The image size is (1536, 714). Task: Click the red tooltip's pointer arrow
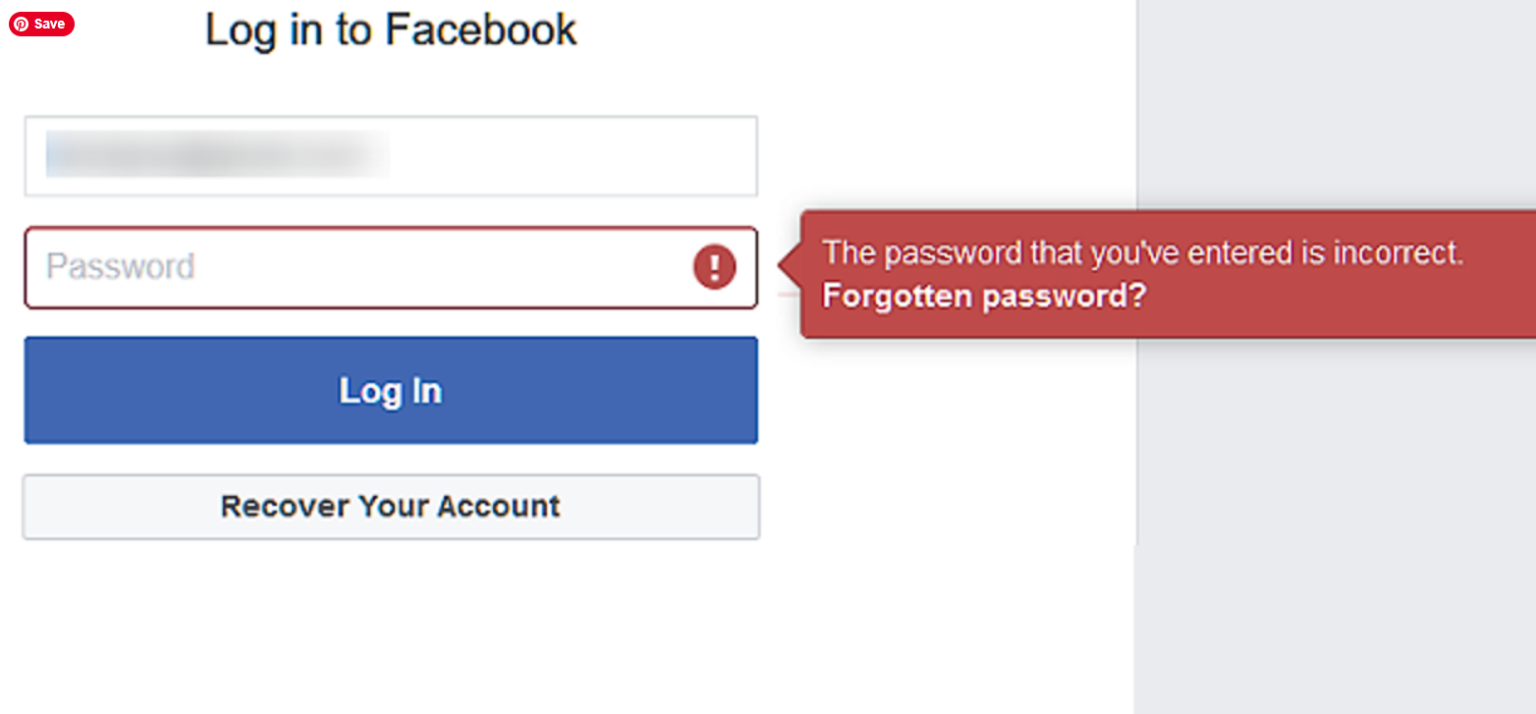pos(790,267)
